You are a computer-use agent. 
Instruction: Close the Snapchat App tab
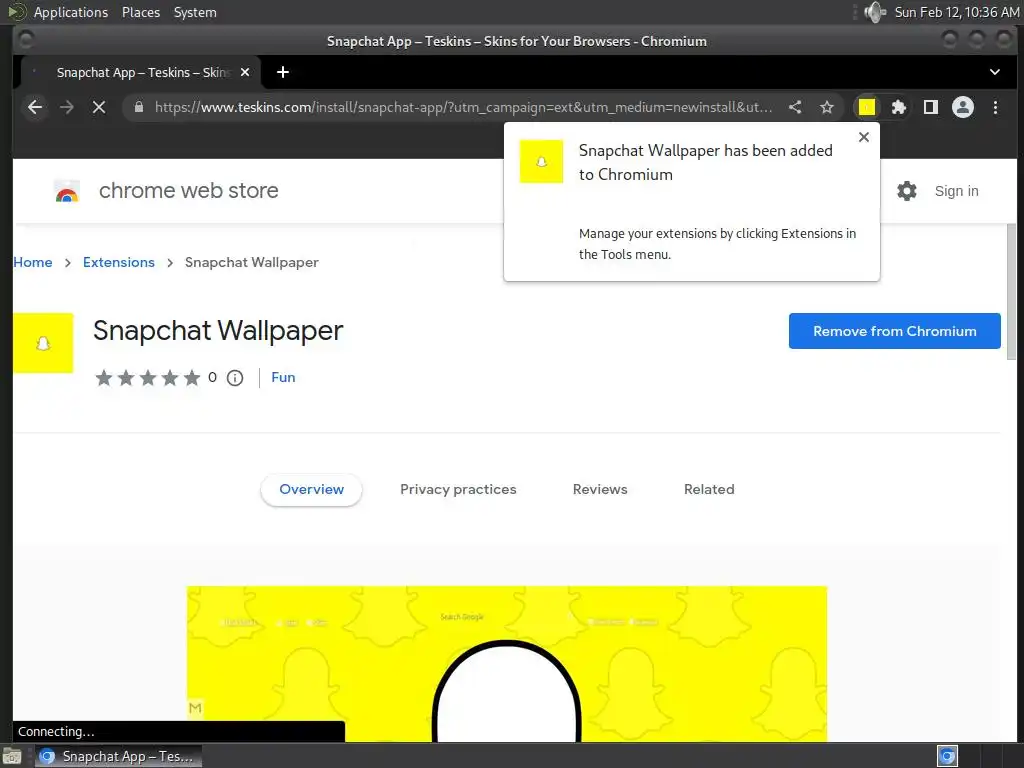[x=245, y=72]
